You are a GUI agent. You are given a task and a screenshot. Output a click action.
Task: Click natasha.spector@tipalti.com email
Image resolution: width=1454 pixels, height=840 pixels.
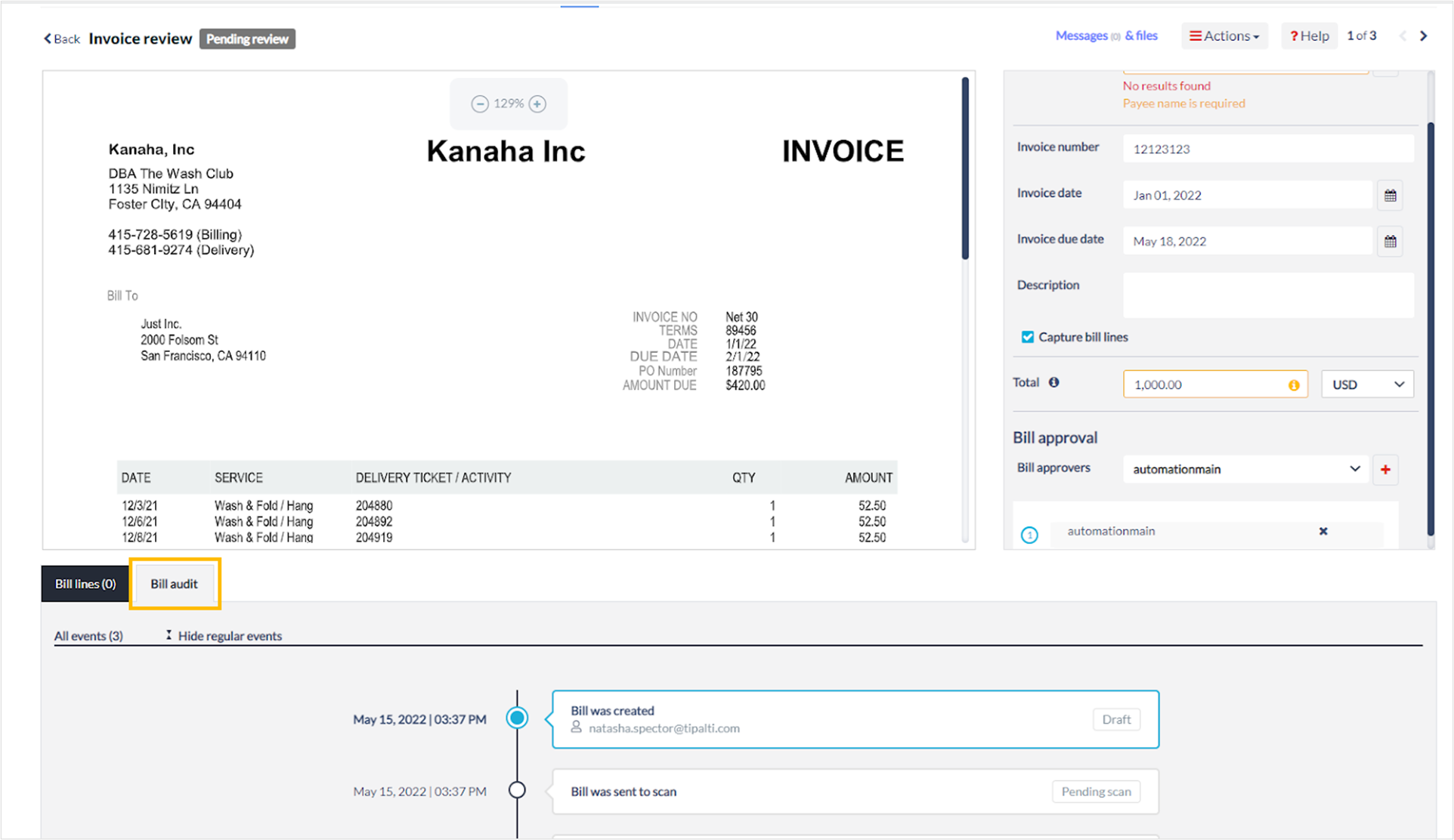click(664, 728)
